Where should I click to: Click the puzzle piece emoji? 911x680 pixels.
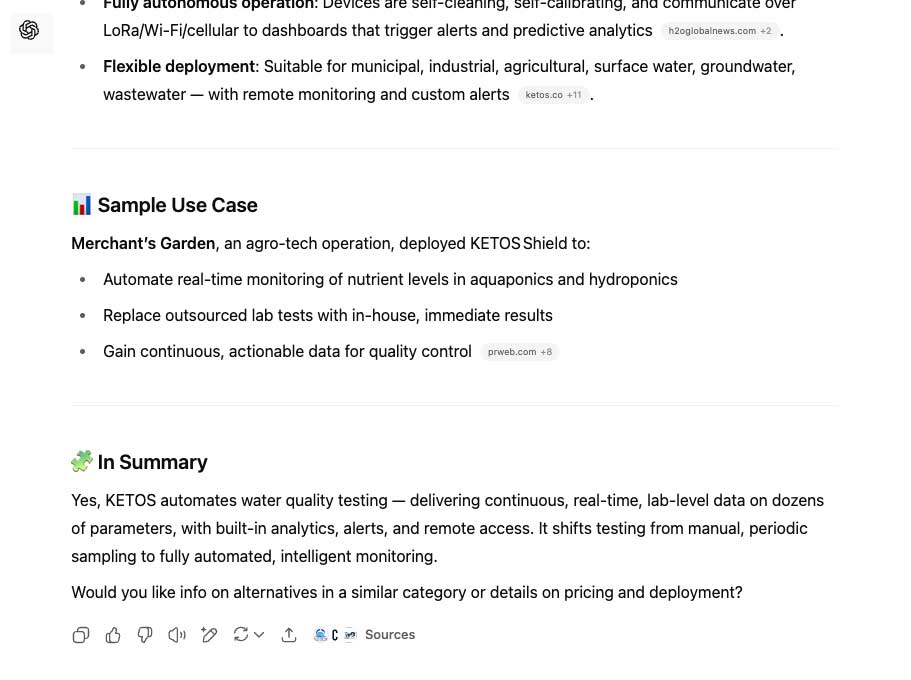pyautogui.click(x=82, y=461)
